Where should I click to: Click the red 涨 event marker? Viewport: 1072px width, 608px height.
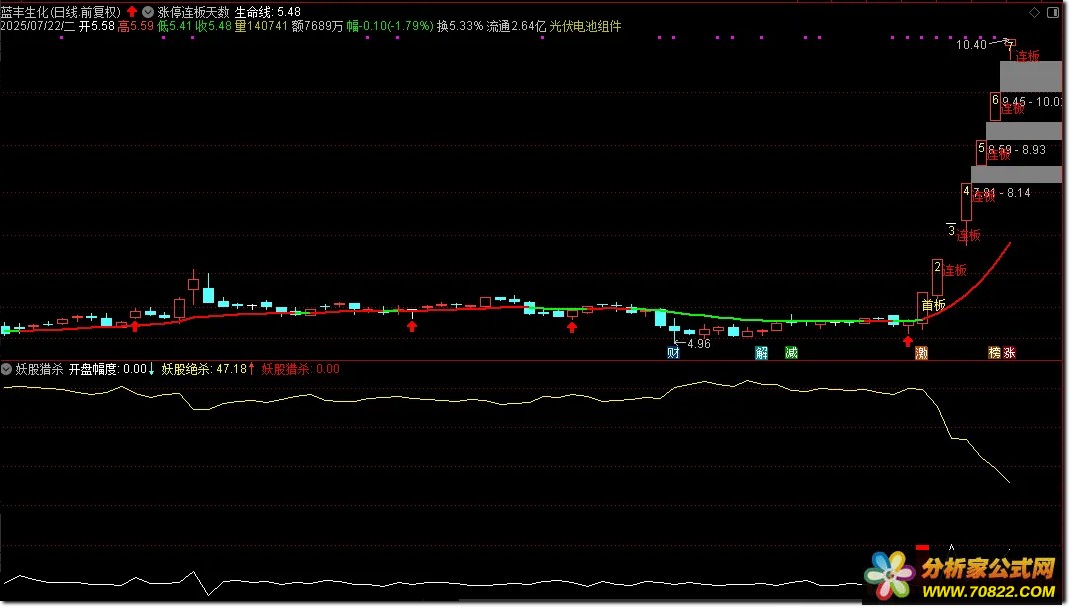pyautogui.click(x=1009, y=352)
